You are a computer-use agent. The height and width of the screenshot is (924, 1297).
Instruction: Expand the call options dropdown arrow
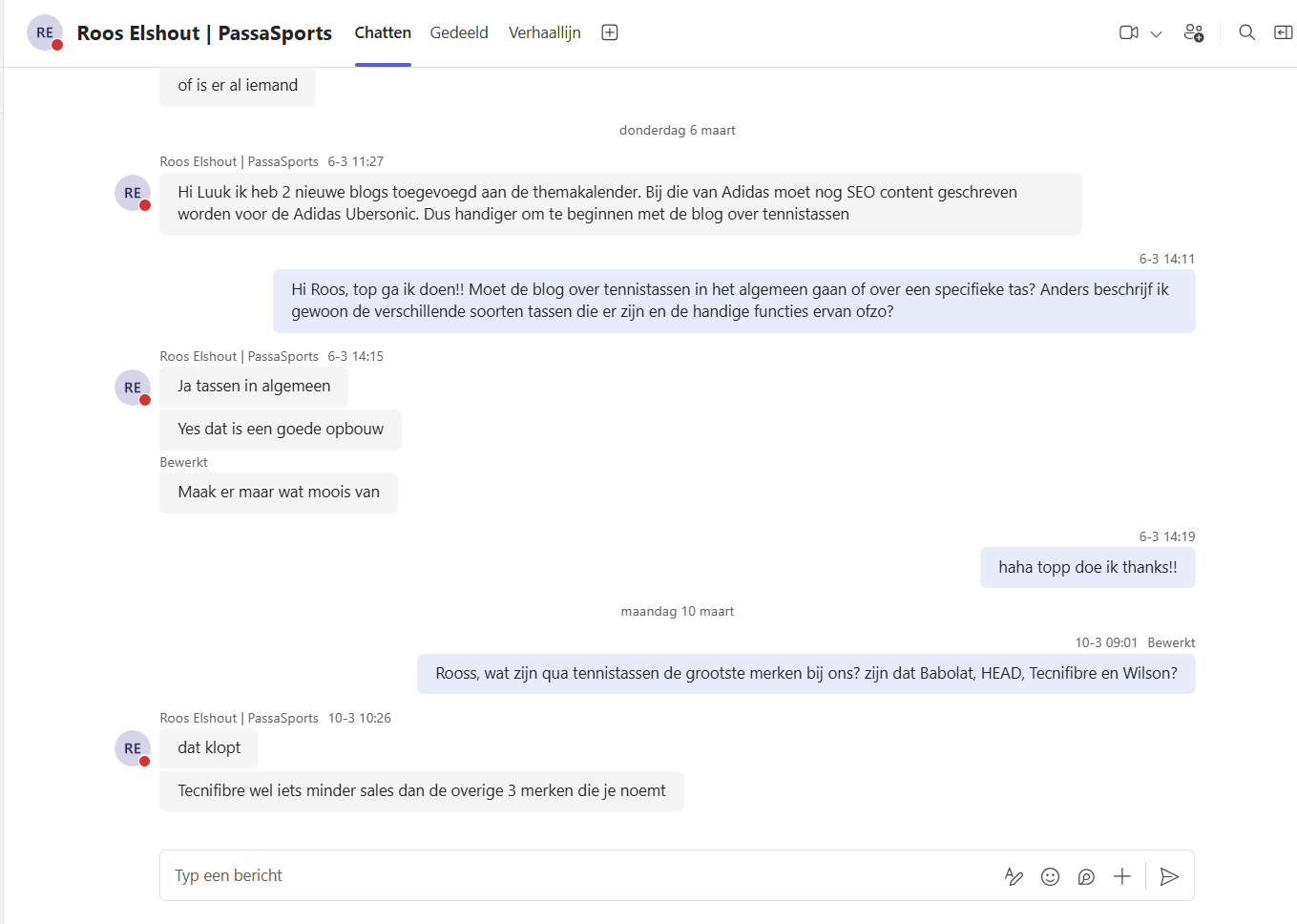(x=1156, y=33)
